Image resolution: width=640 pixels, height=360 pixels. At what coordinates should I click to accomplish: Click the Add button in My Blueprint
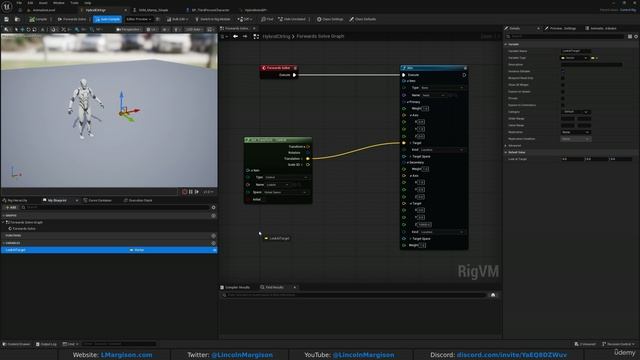click(11, 207)
